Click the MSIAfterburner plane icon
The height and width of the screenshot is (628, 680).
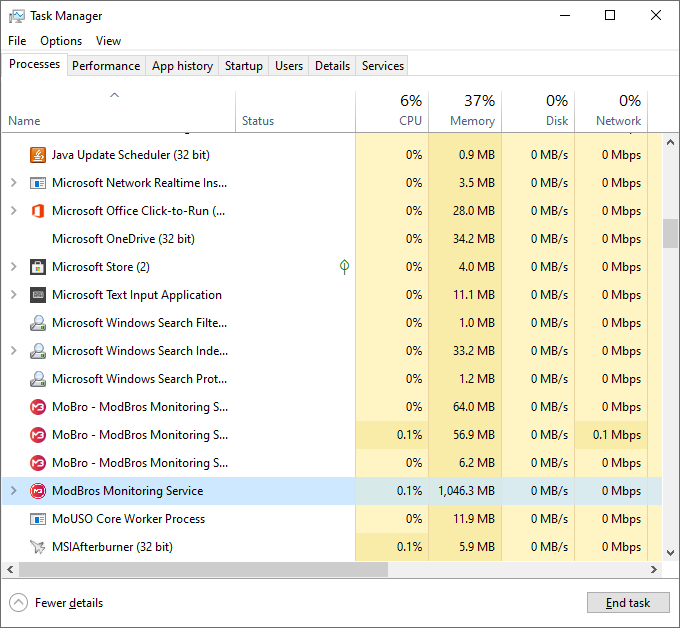click(38, 547)
